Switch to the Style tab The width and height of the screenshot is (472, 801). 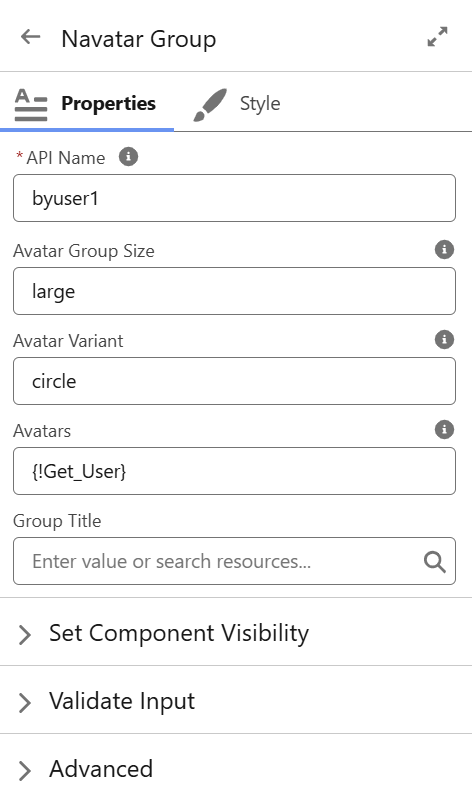click(237, 104)
